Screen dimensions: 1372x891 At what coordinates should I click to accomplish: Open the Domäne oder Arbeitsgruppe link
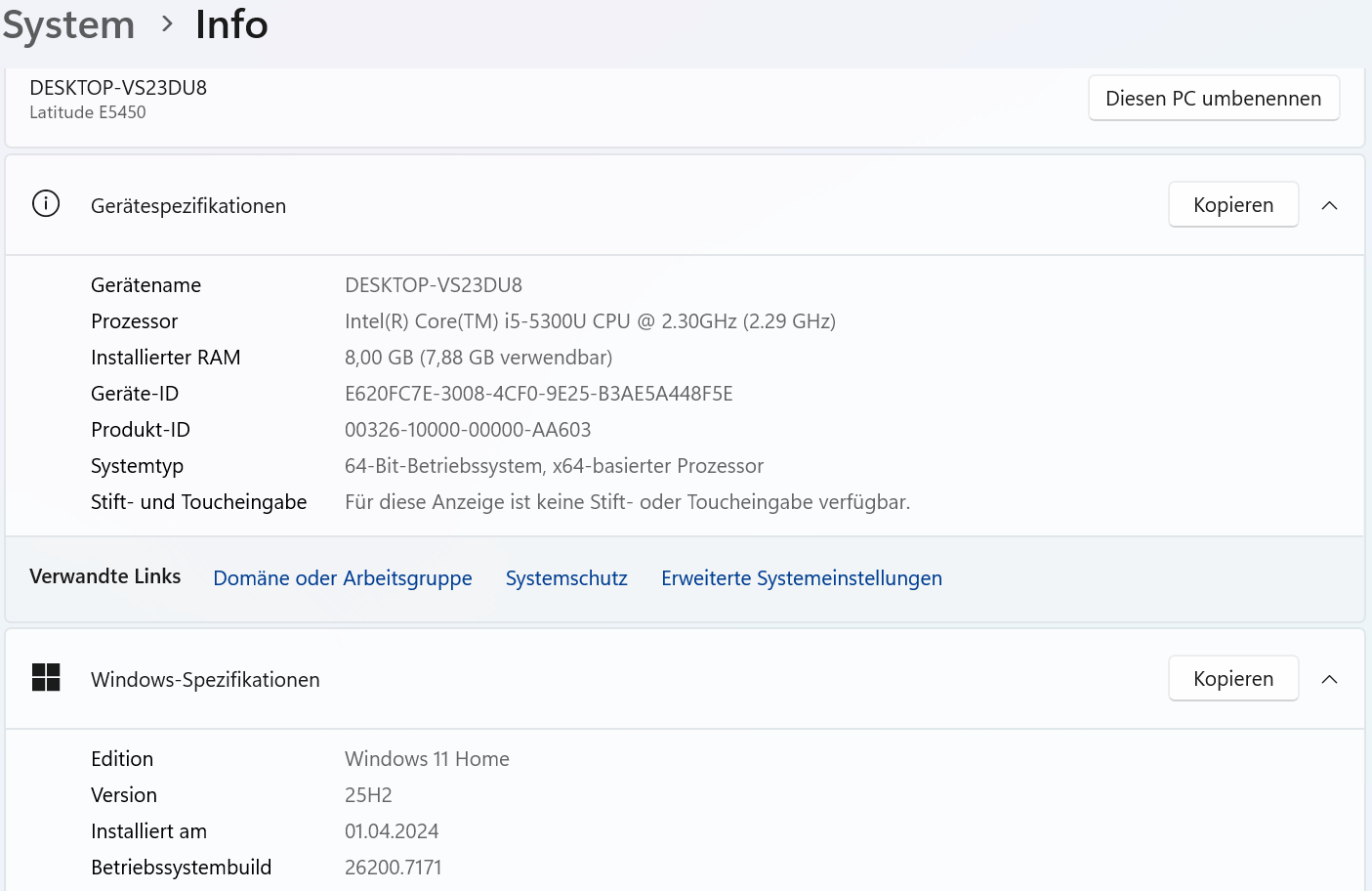[x=343, y=578]
